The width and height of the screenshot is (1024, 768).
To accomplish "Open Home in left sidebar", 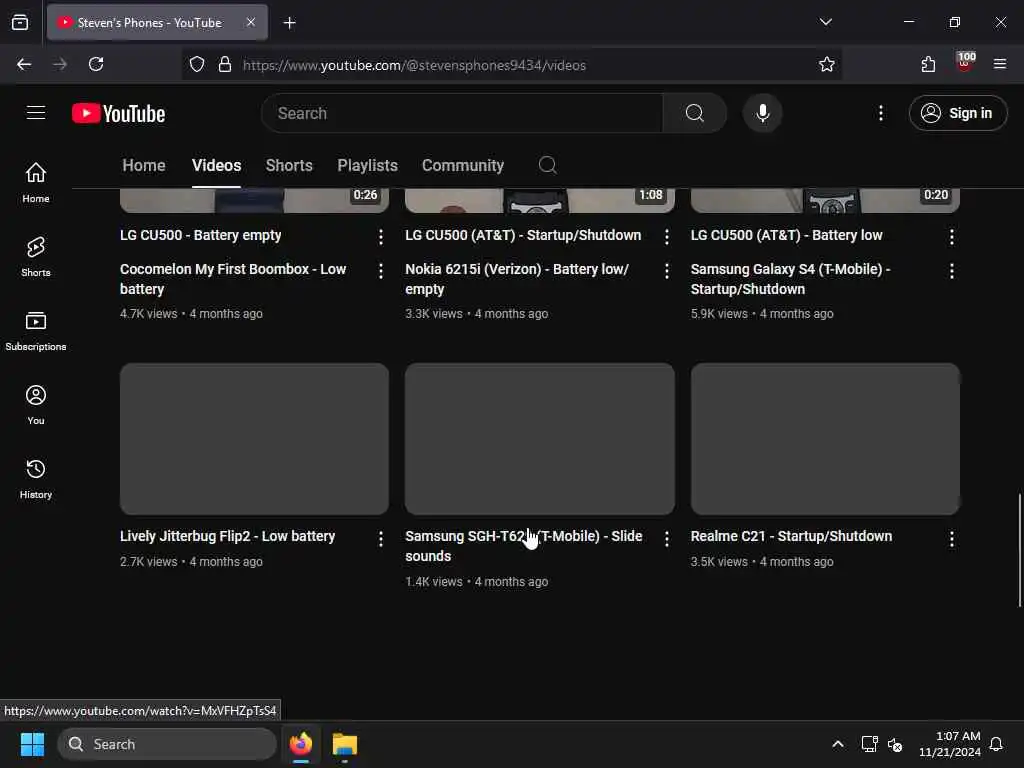I will (36, 182).
